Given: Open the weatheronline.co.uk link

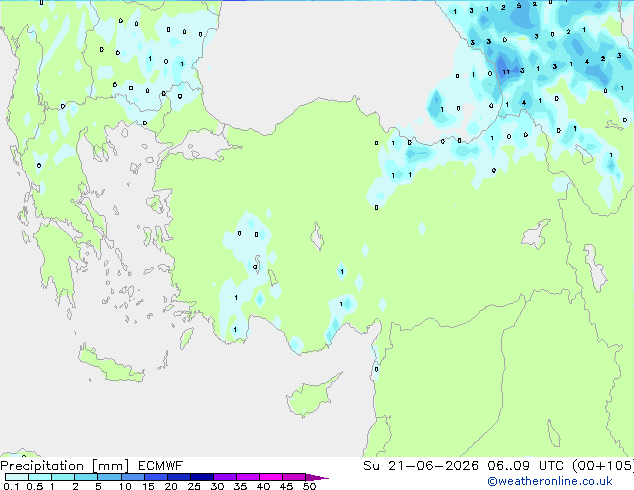Looking at the screenshot, I should tap(549, 481).
